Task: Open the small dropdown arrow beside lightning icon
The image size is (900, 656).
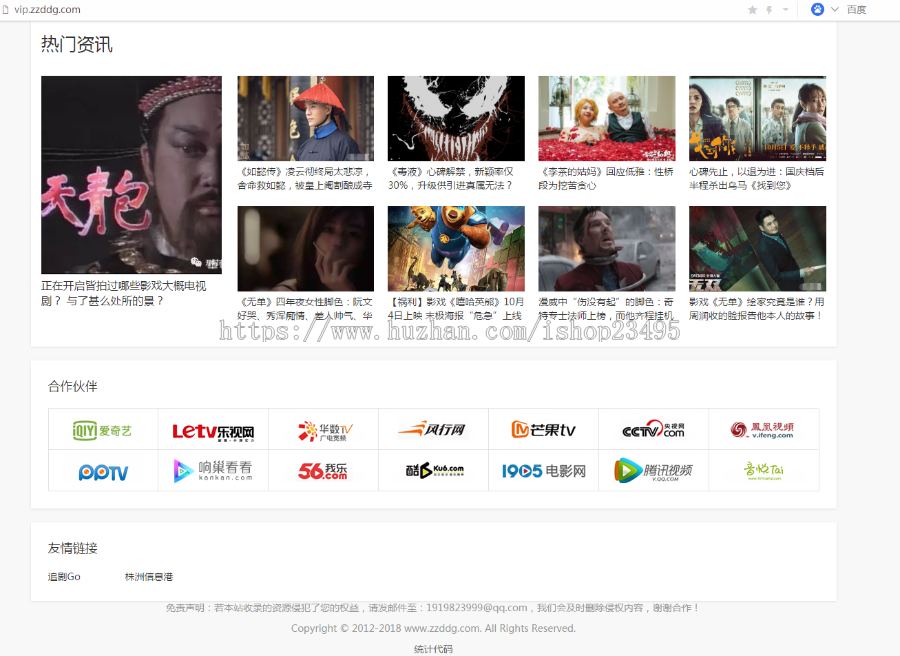Action: (786, 9)
